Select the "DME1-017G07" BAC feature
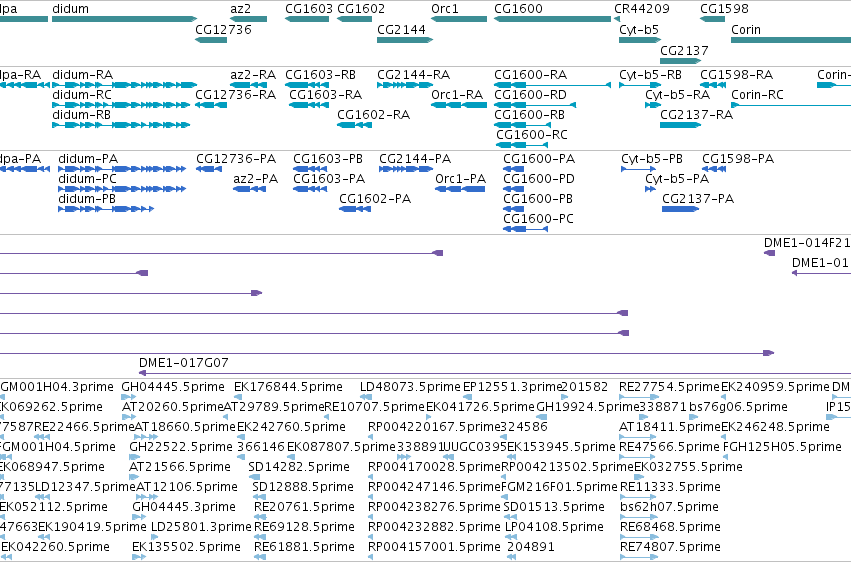The image size is (851, 562). pyautogui.click(x=495, y=373)
